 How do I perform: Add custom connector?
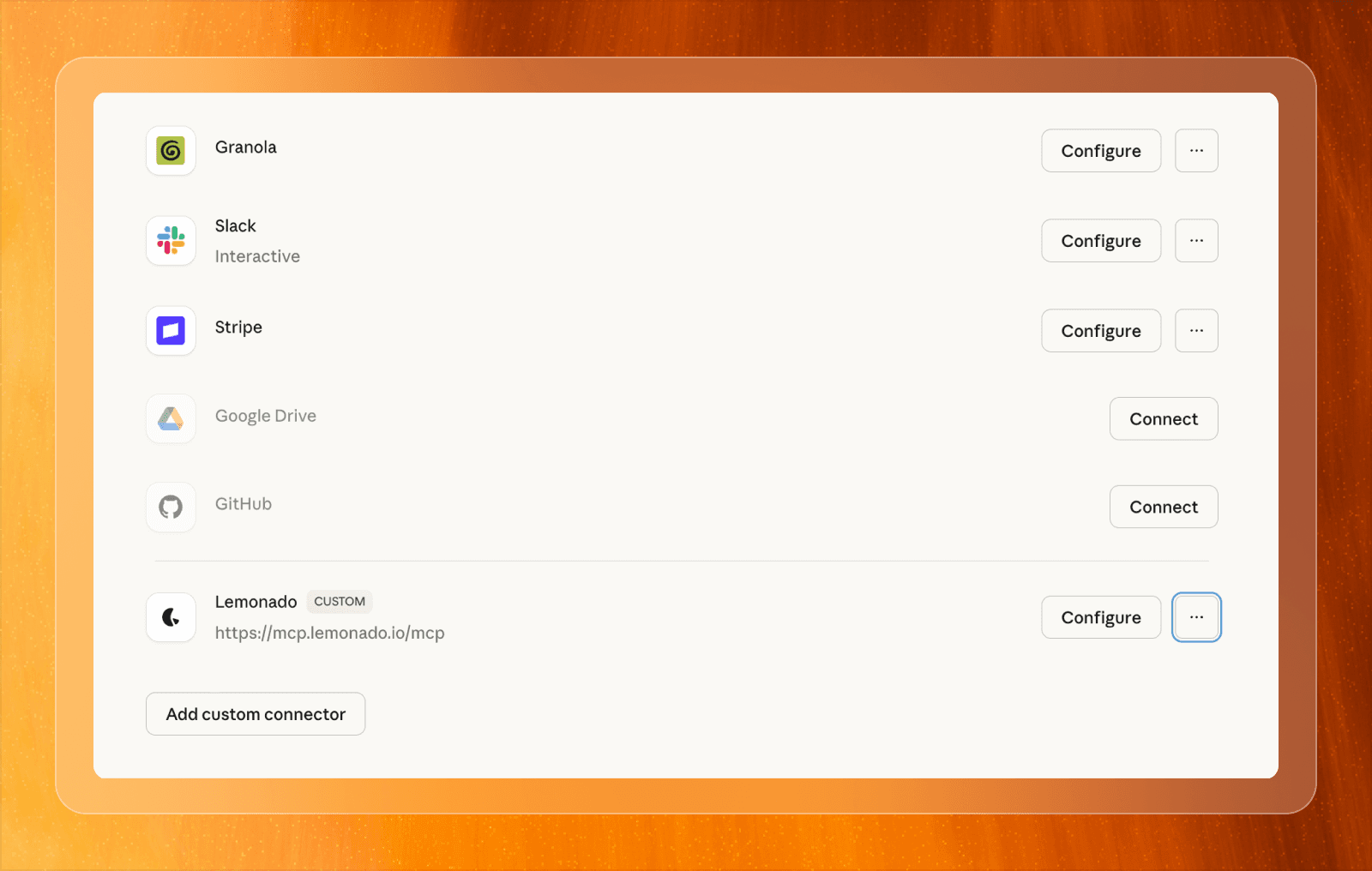click(256, 714)
